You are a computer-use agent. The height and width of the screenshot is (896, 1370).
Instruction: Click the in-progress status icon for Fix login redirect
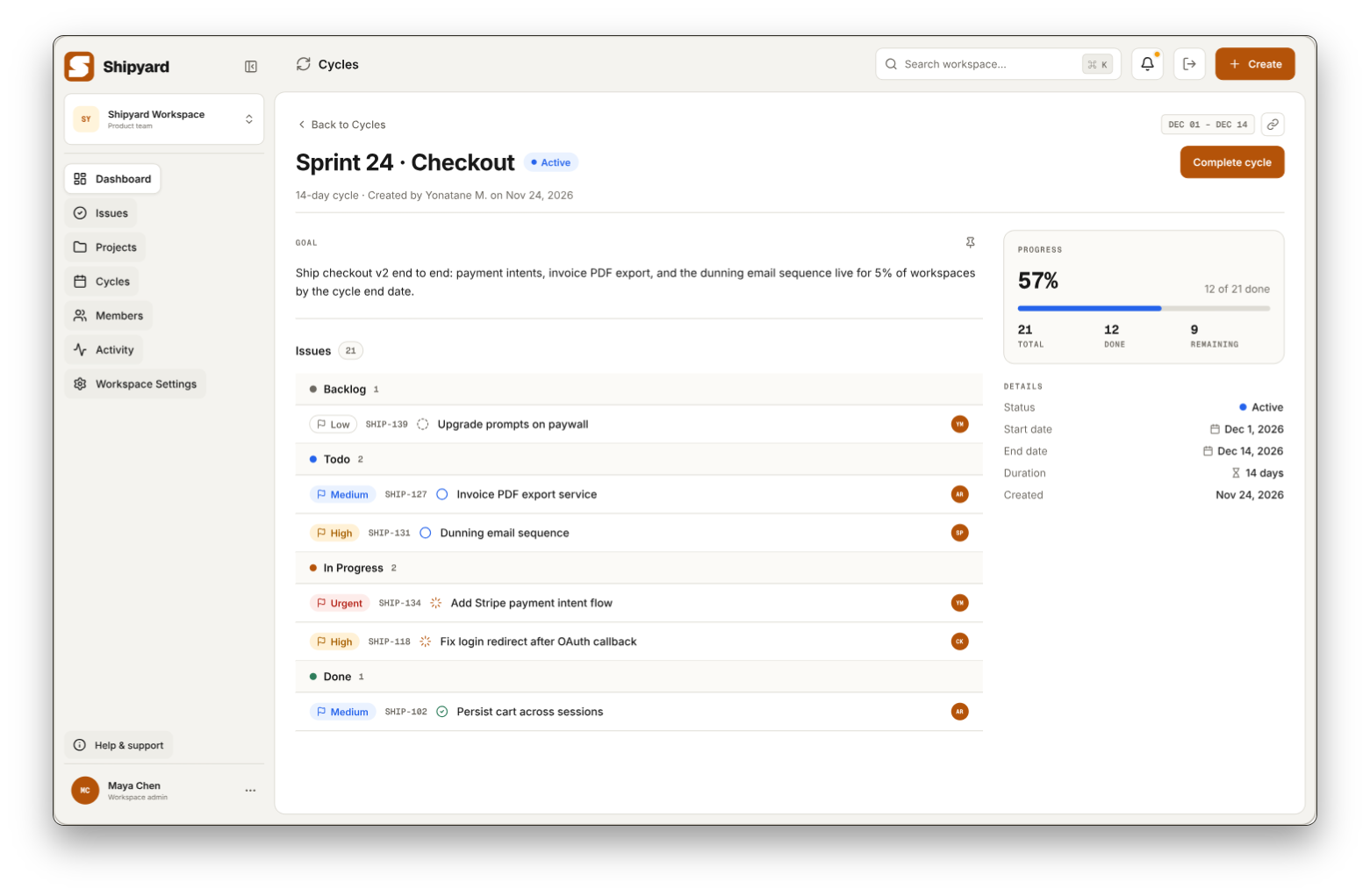pos(426,642)
